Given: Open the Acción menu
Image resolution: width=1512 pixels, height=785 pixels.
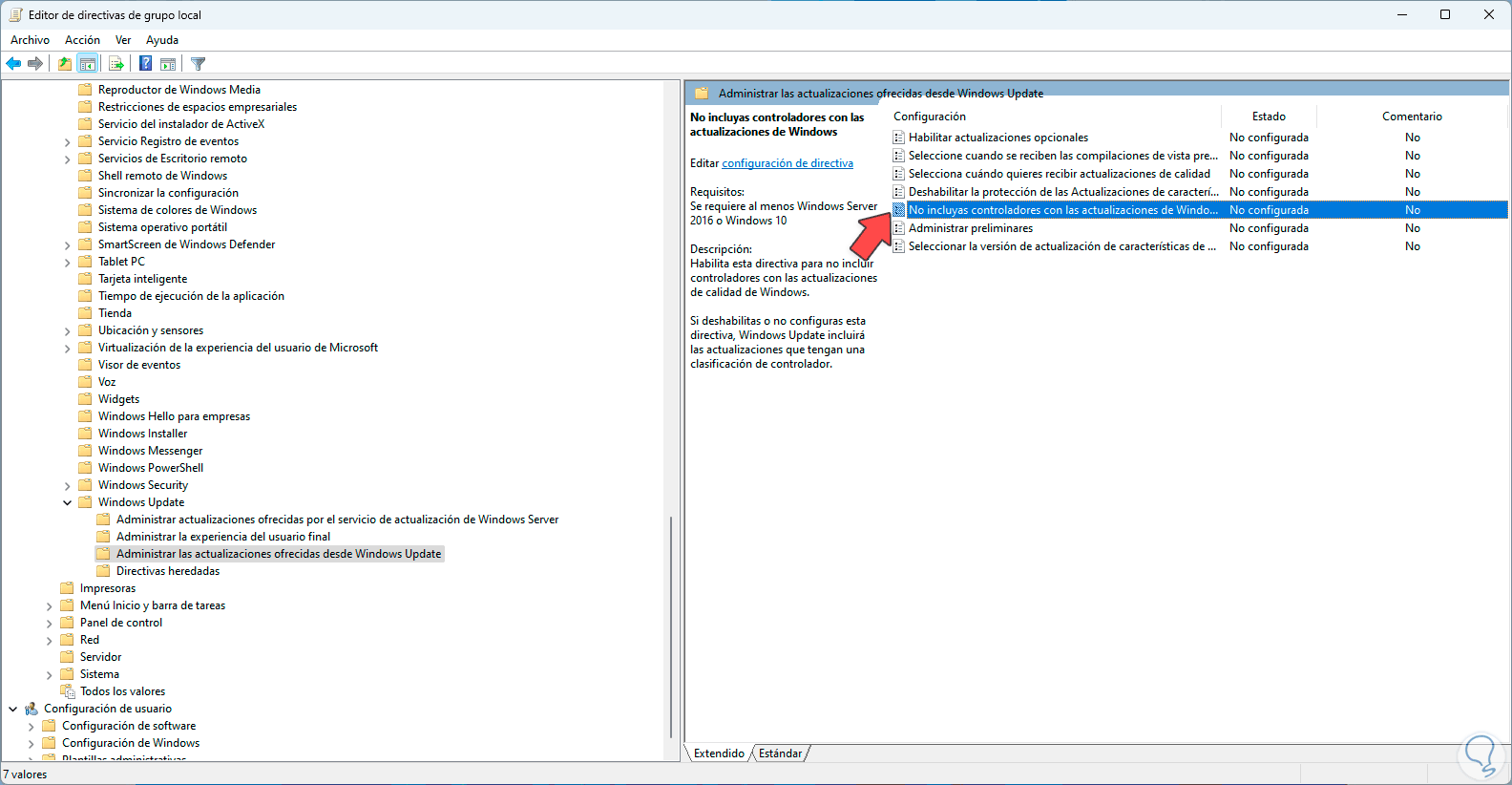Looking at the screenshot, I should point(82,40).
